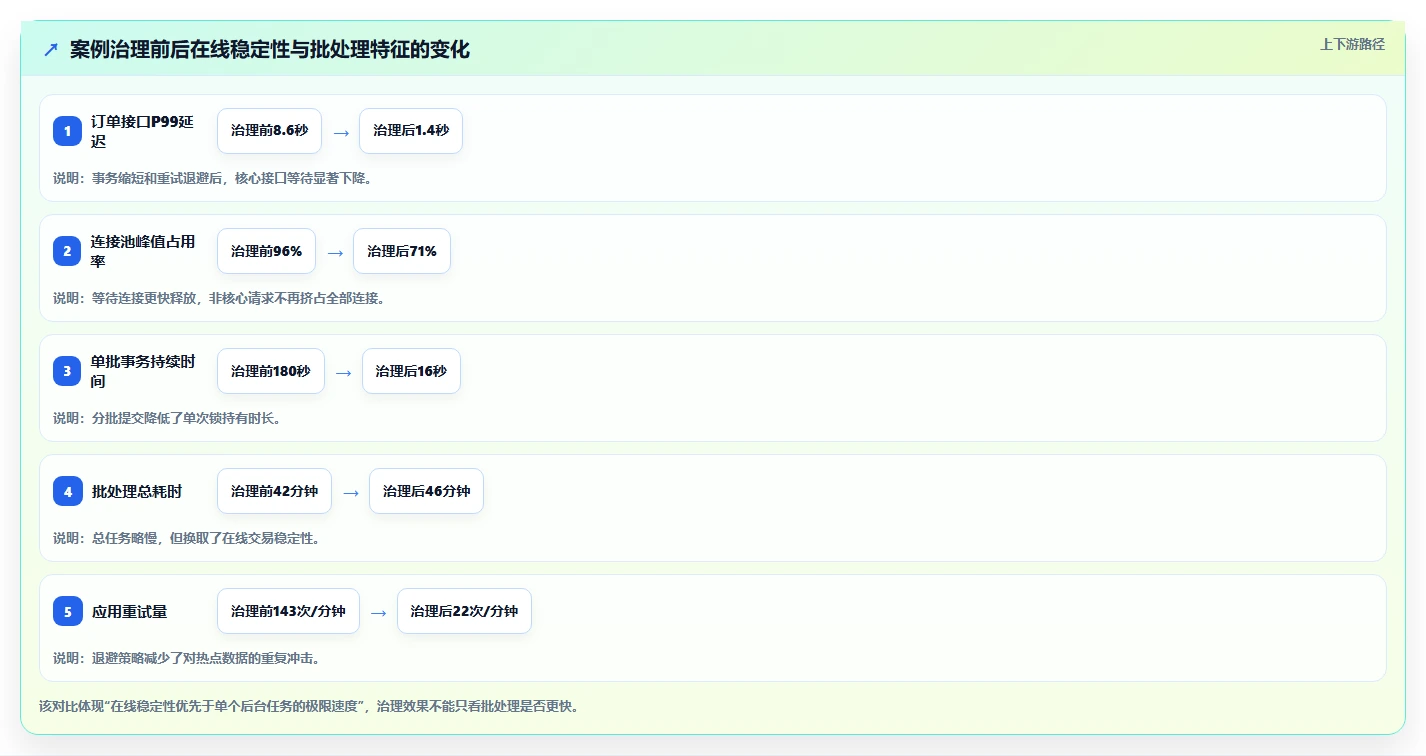Click the note about 分批提交降低锁持有时长

pyautogui.click(x=167, y=418)
